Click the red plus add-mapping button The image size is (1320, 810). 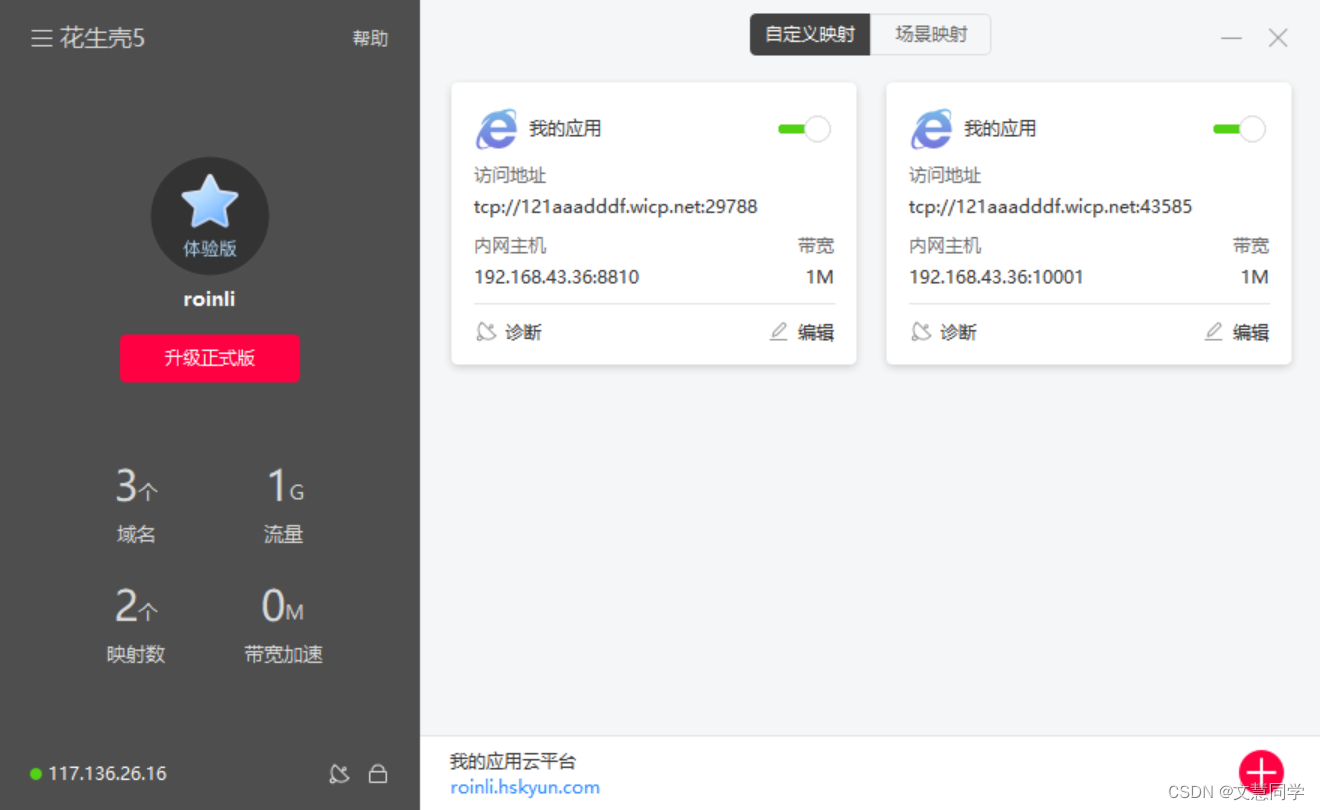pos(1261,772)
